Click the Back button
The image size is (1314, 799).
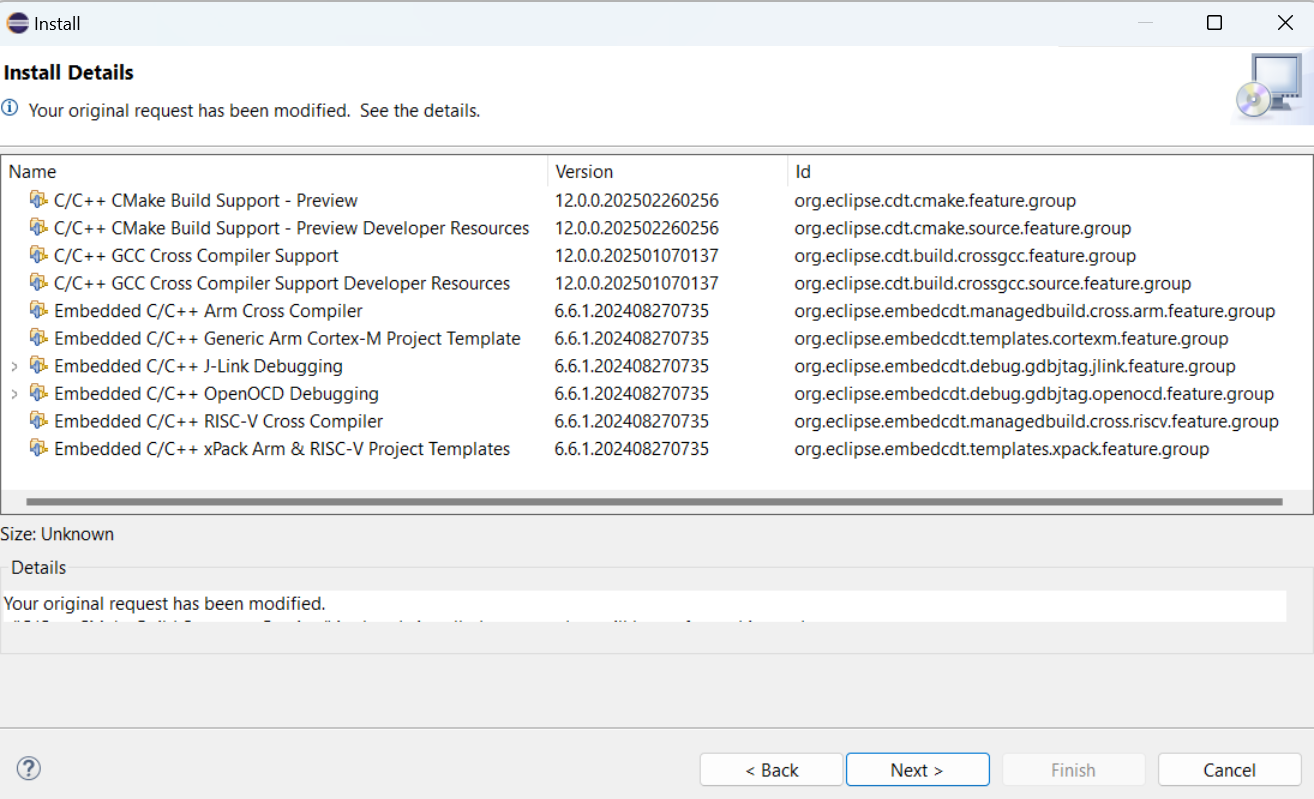(771, 769)
